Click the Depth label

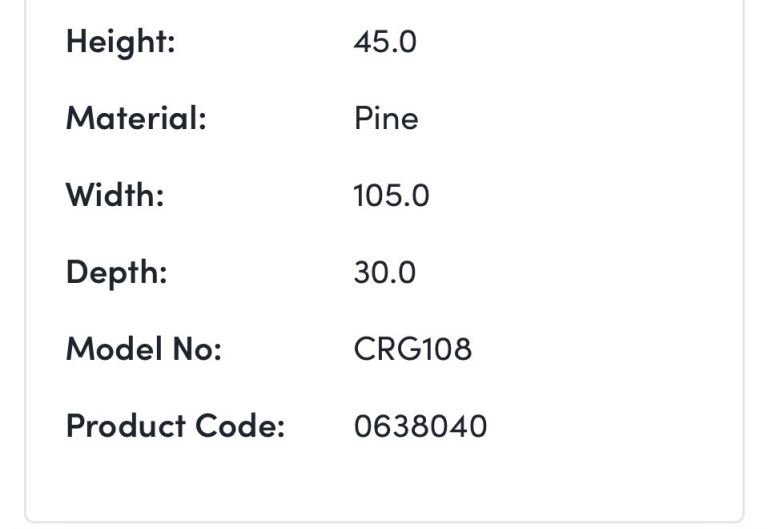(116, 272)
